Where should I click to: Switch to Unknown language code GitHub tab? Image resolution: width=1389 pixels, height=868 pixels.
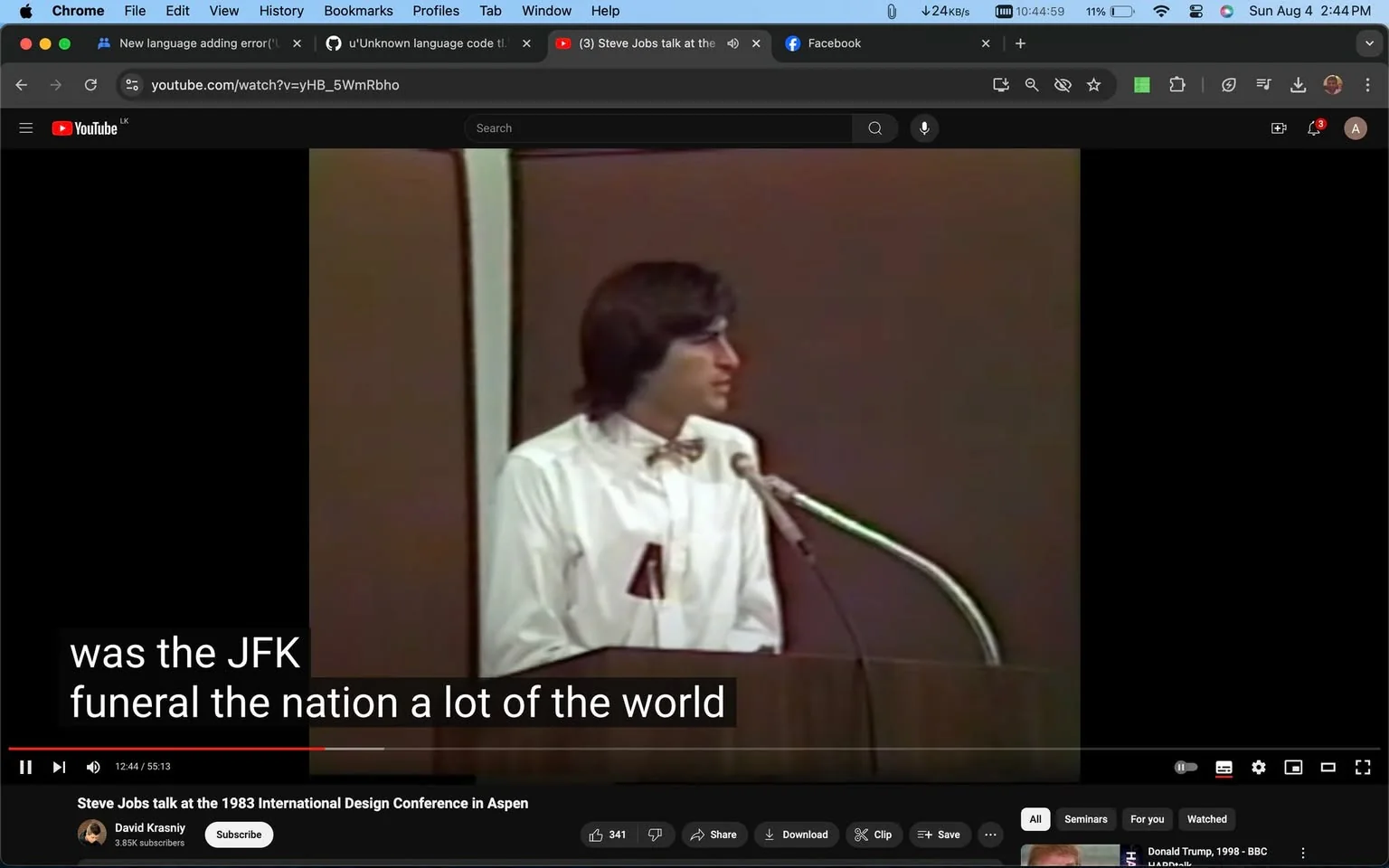pos(428,43)
